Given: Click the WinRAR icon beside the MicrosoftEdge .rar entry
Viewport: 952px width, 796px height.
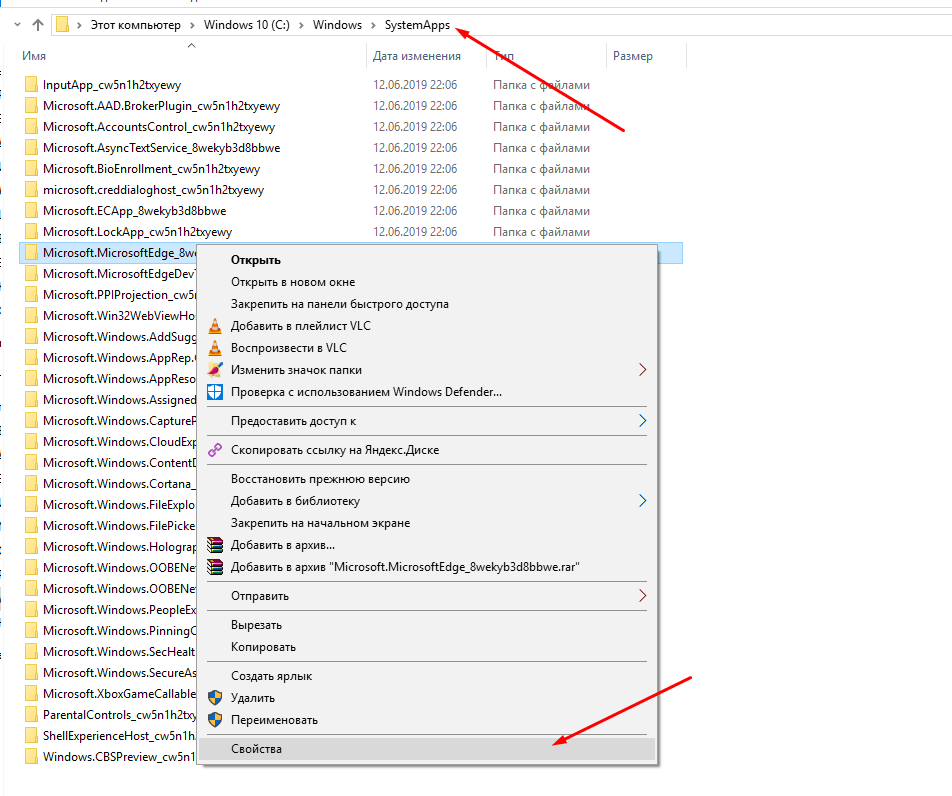Looking at the screenshot, I should [215, 567].
